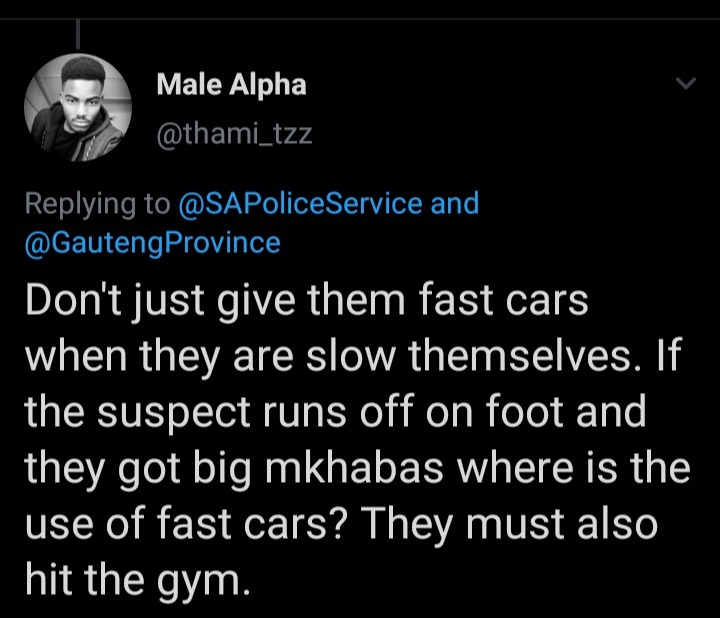Click the thread connector line above the avatar
This screenshot has height=618, width=720.
tap(78, 34)
